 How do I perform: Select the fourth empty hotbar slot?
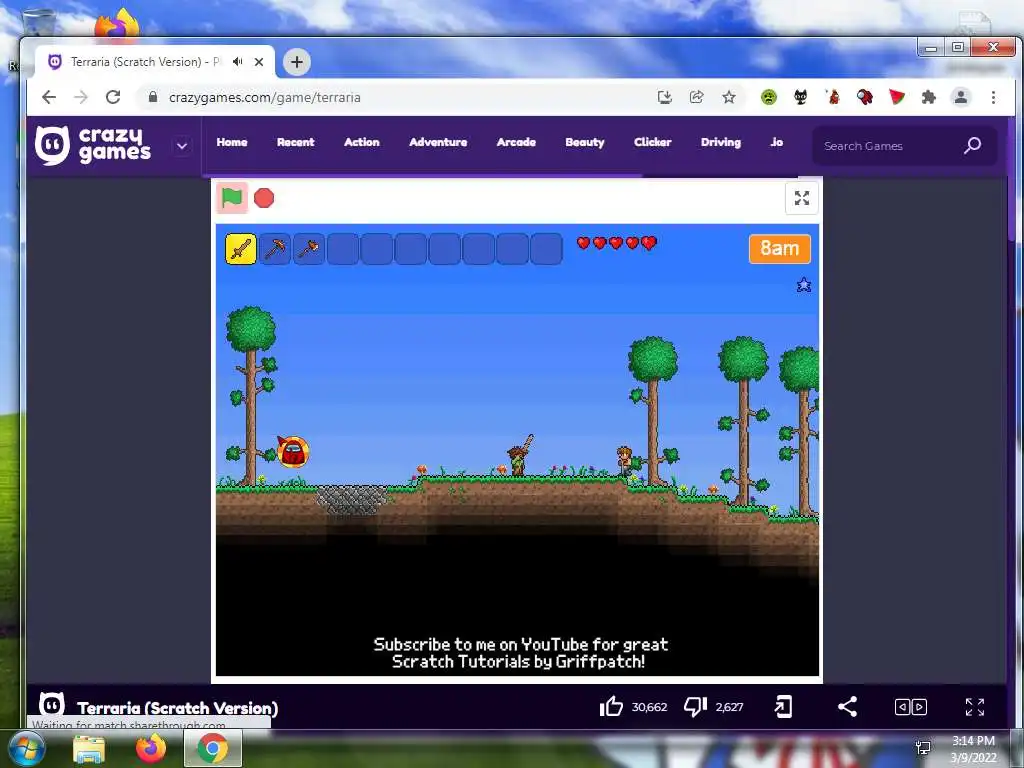(445, 249)
